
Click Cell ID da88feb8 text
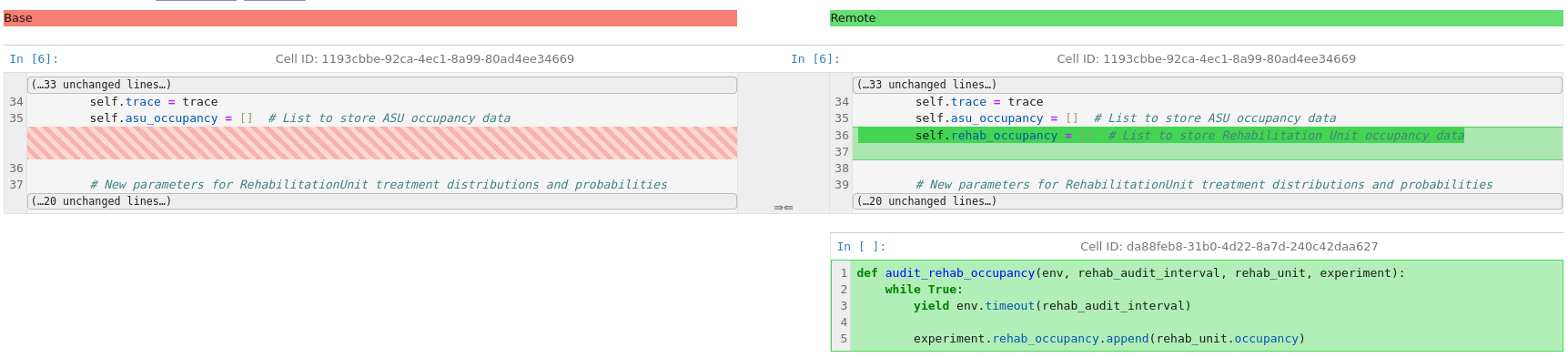click(x=1229, y=247)
